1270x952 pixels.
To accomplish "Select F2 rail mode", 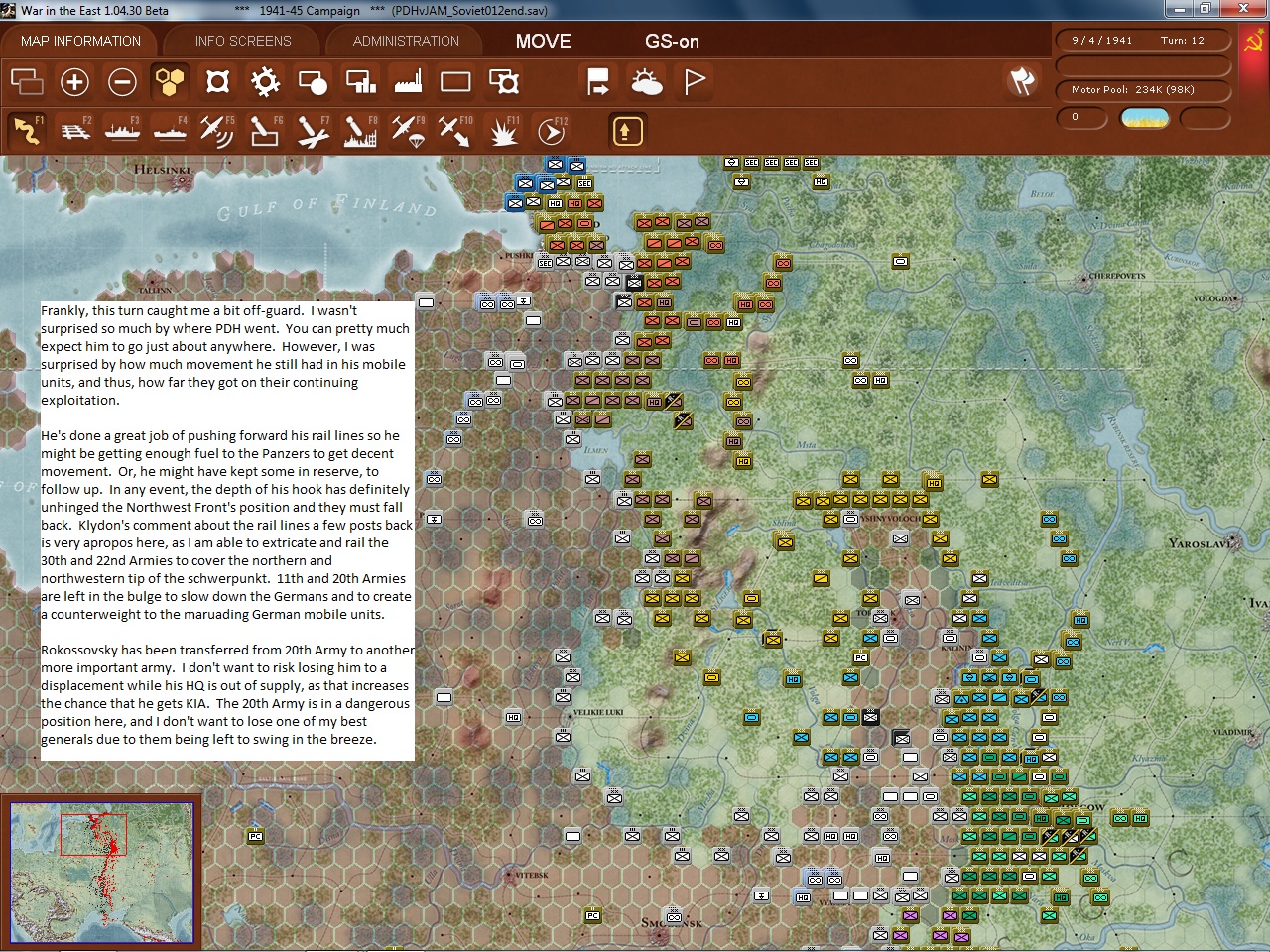I will point(74,130).
